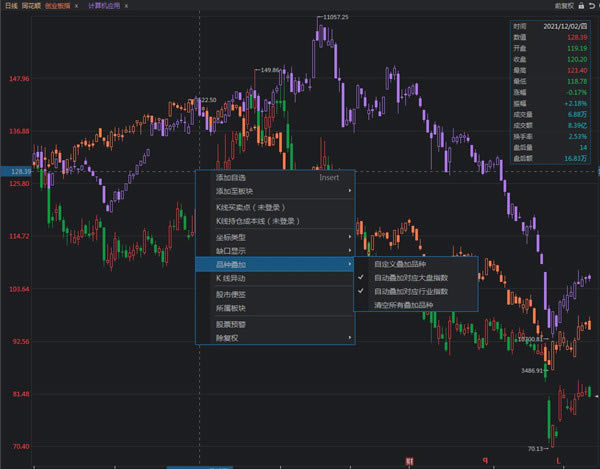Close the 计算机应用 overlay tag
Viewport: 600px width, 469px height.
click(x=128, y=6)
